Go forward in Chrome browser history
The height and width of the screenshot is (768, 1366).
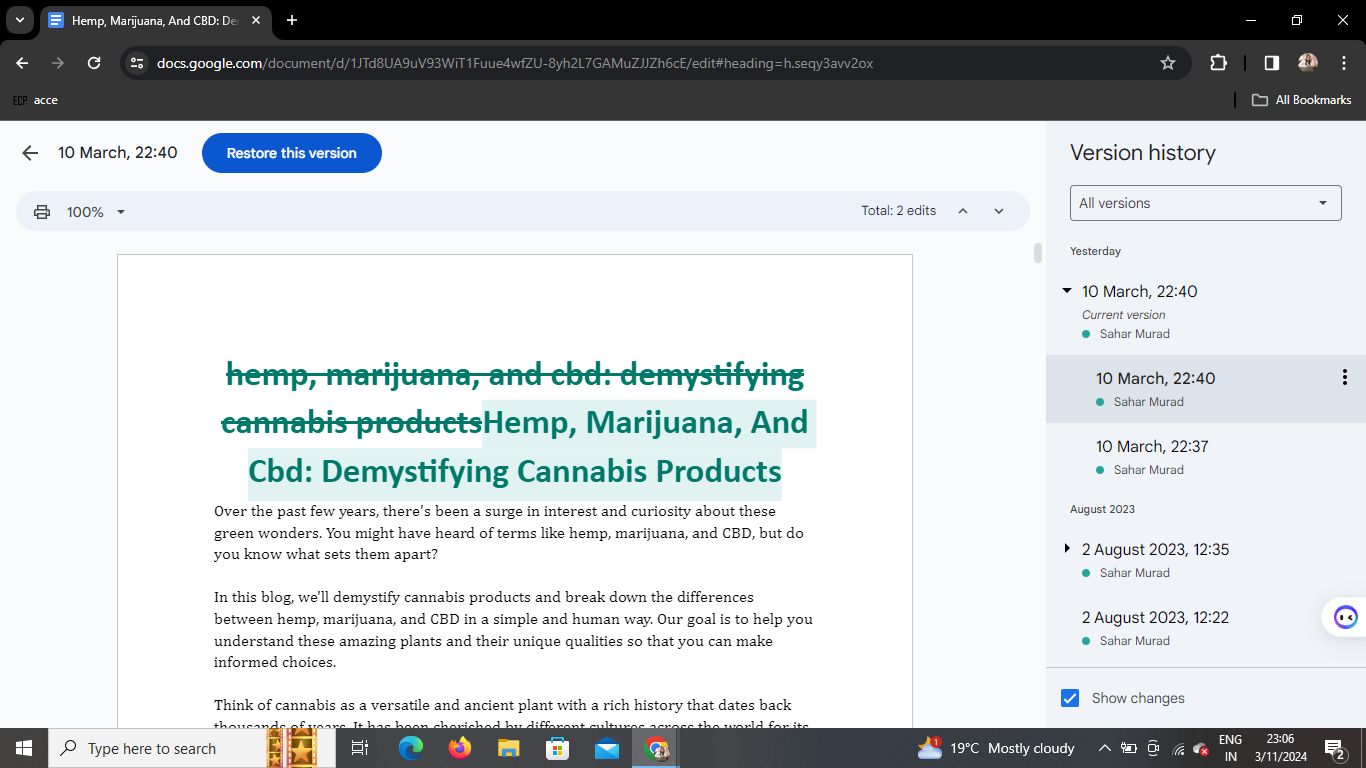pos(58,63)
